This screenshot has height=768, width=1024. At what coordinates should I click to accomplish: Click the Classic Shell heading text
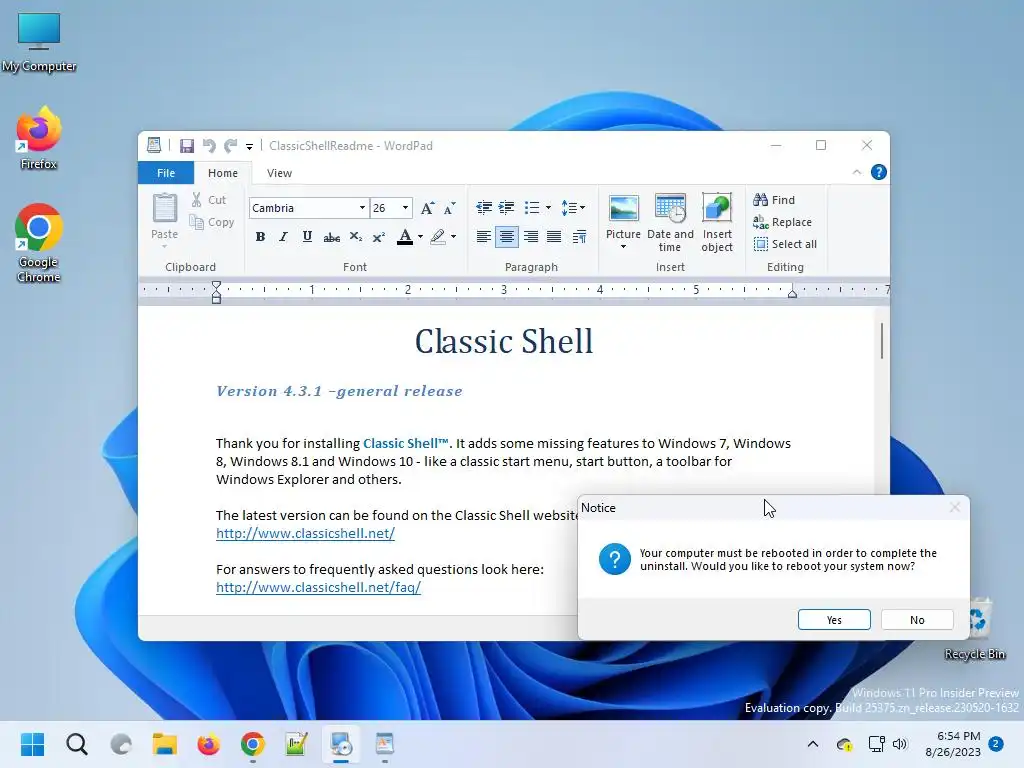point(504,342)
